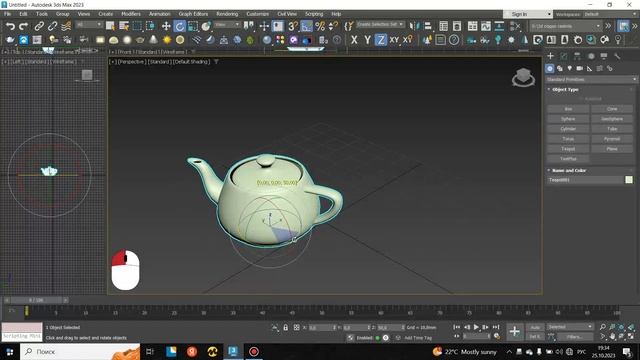
Task: Toggle Auto key mode
Action: click(x=535, y=327)
